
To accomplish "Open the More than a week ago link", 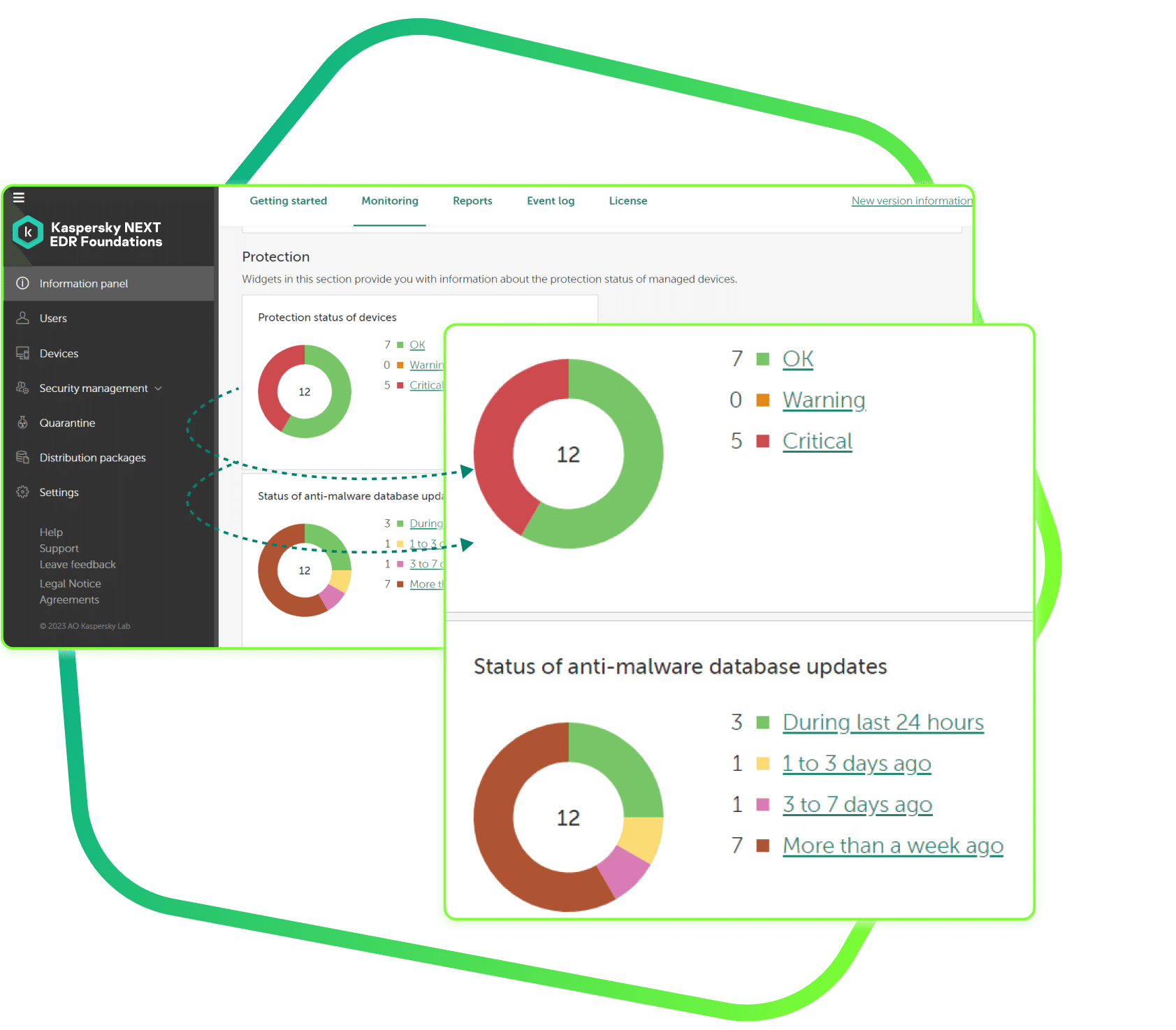I will (x=892, y=846).
